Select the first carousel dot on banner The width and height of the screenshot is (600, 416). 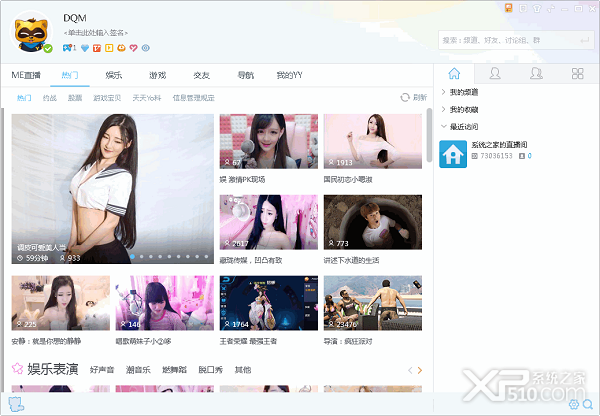pos(132,256)
